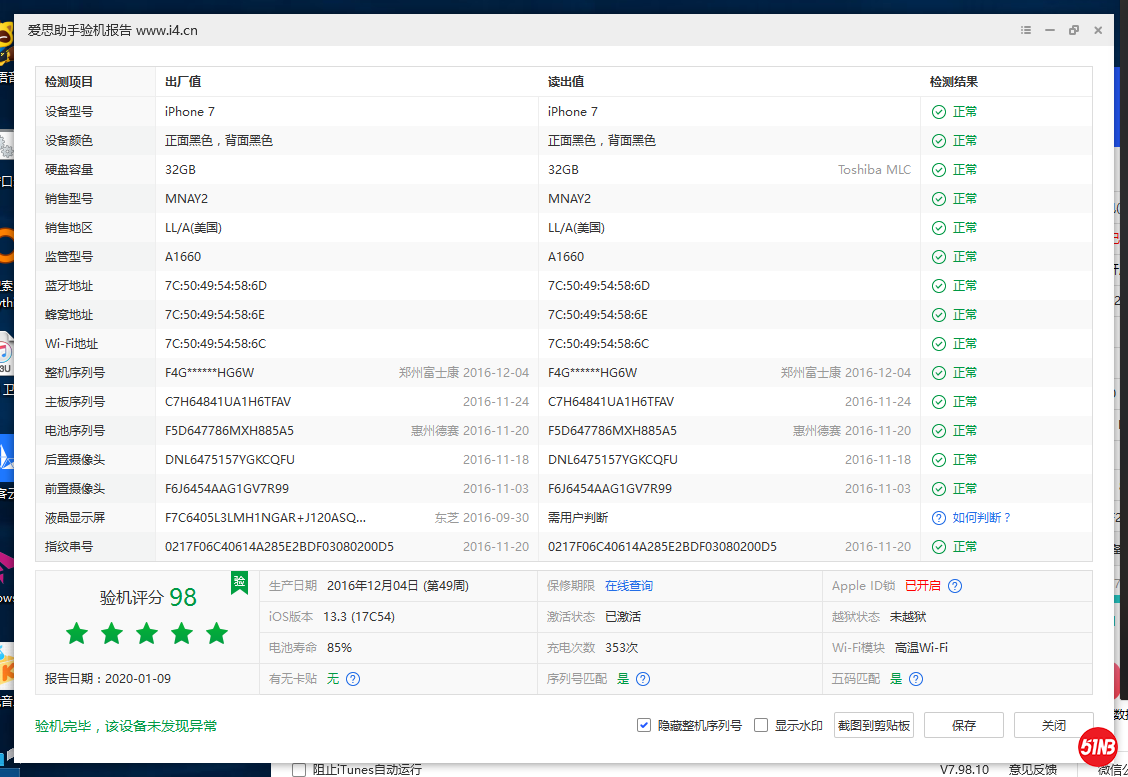The image size is (1128, 777).
Task: Open the report list icon in title bar
Action: click(x=1026, y=30)
